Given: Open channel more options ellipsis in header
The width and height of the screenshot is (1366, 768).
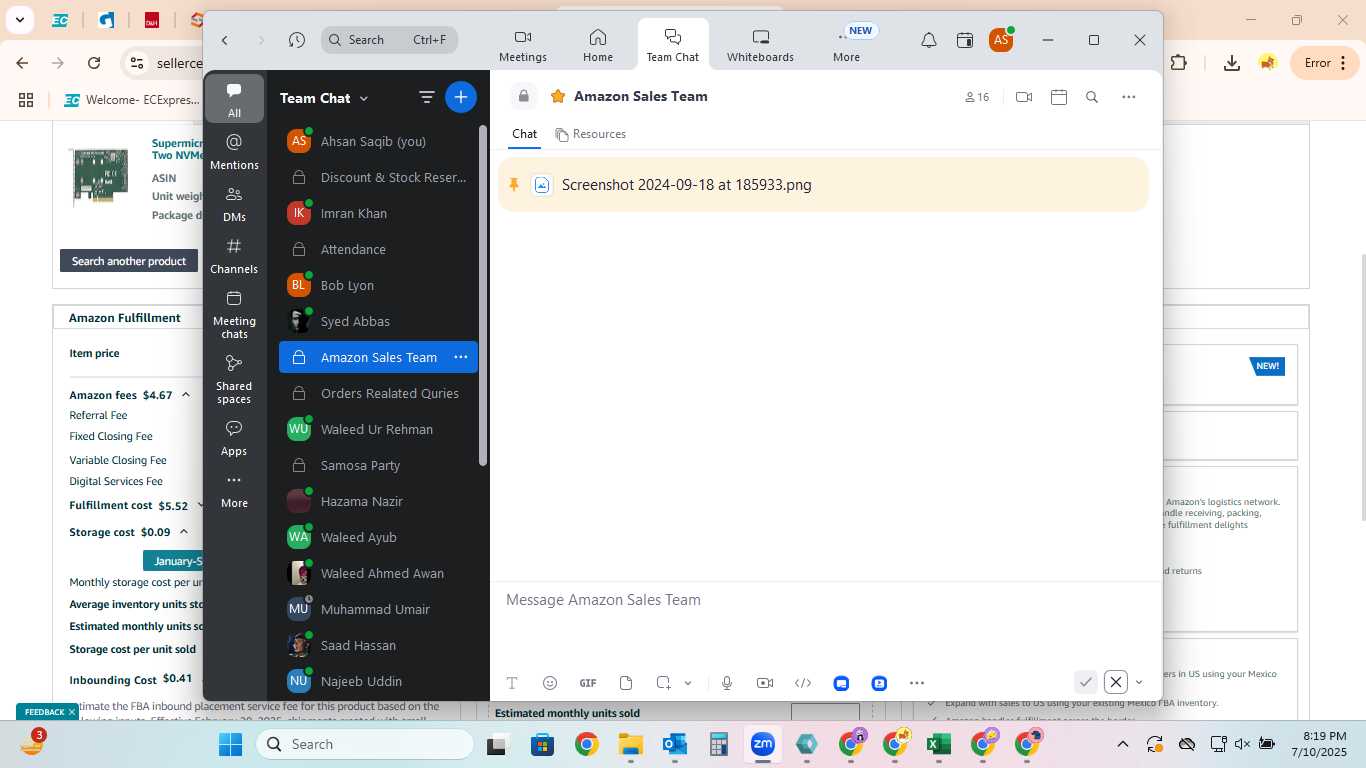Looking at the screenshot, I should point(1129,97).
